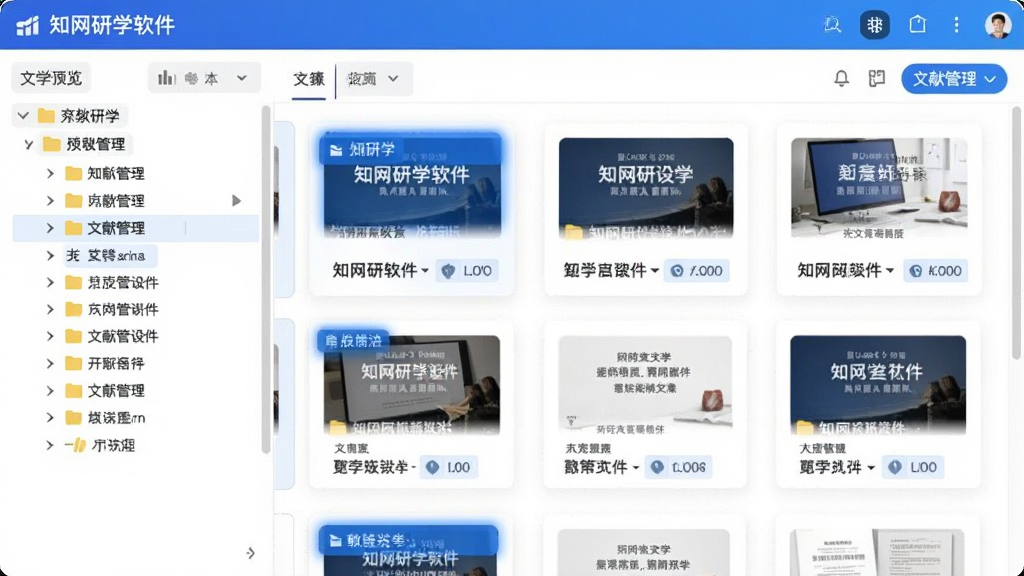Viewport: 1024px width, 576px height.
Task: Click shield icon next to L0'0 value
Action: [448, 270]
